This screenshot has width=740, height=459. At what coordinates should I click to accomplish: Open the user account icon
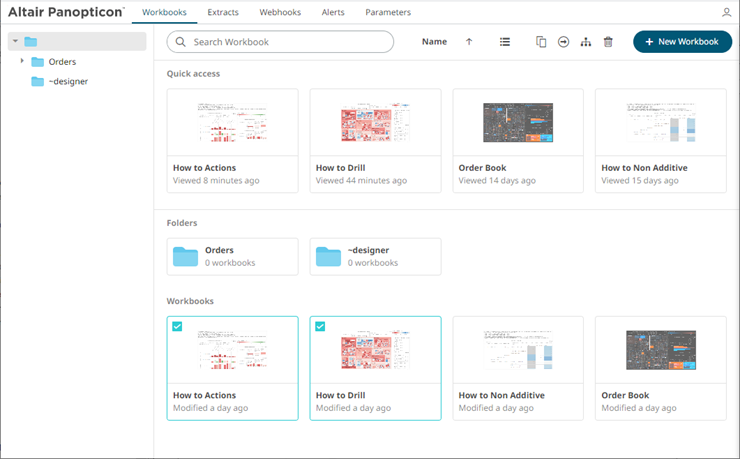pyautogui.click(x=726, y=13)
